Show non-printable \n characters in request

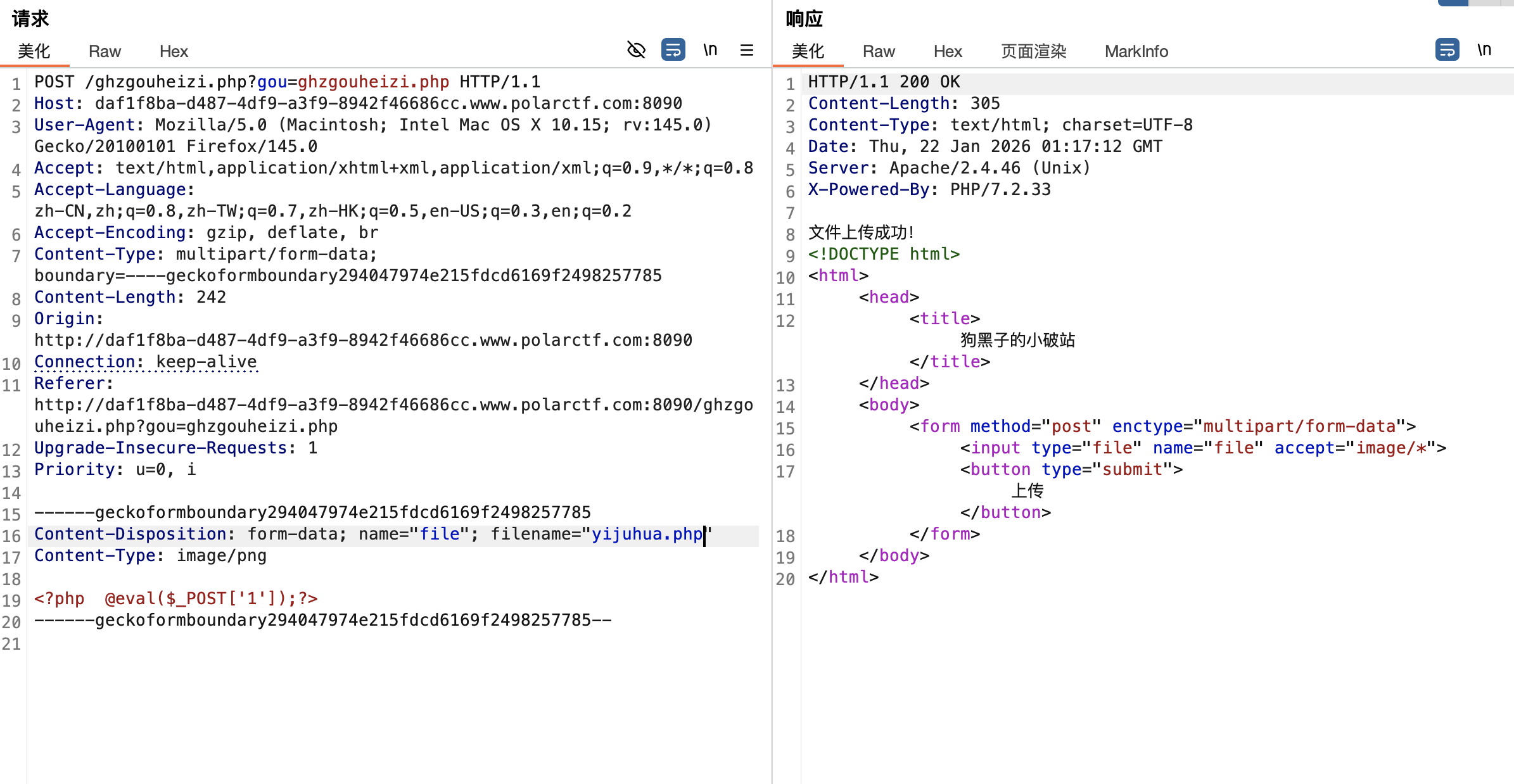click(710, 50)
